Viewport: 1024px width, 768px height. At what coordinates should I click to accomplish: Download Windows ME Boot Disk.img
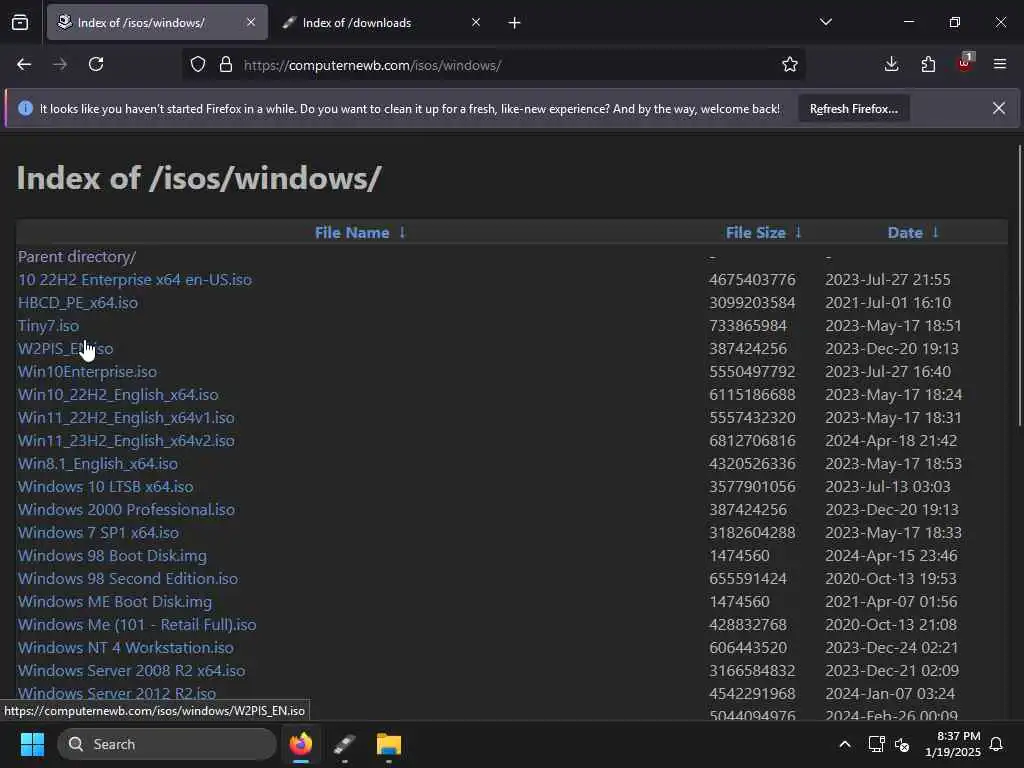click(115, 602)
